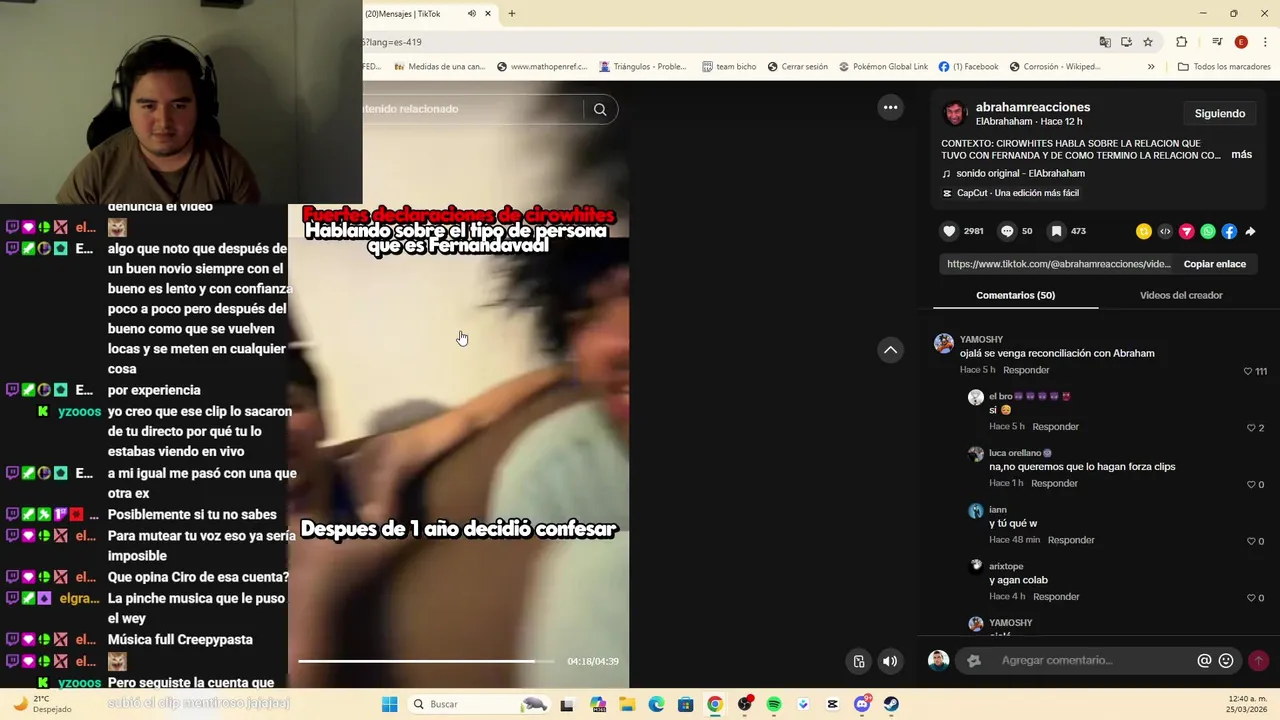Open the Corrosión - Wikipedia bookmark
The width and height of the screenshot is (1280, 720).
[1055, 67]
